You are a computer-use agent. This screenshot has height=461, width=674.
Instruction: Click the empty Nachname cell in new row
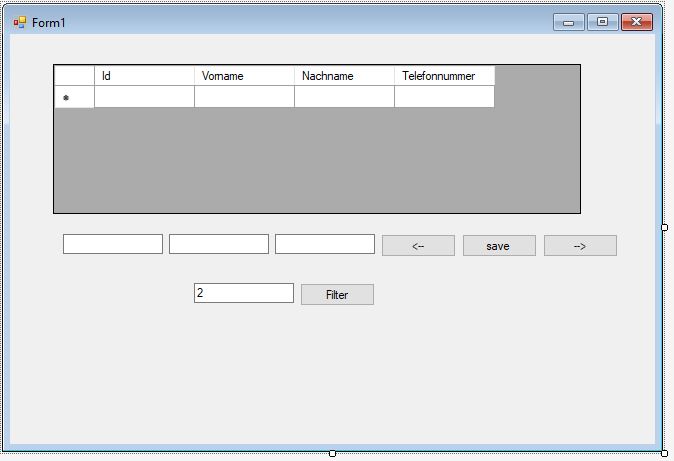click(x=344, y=96)
